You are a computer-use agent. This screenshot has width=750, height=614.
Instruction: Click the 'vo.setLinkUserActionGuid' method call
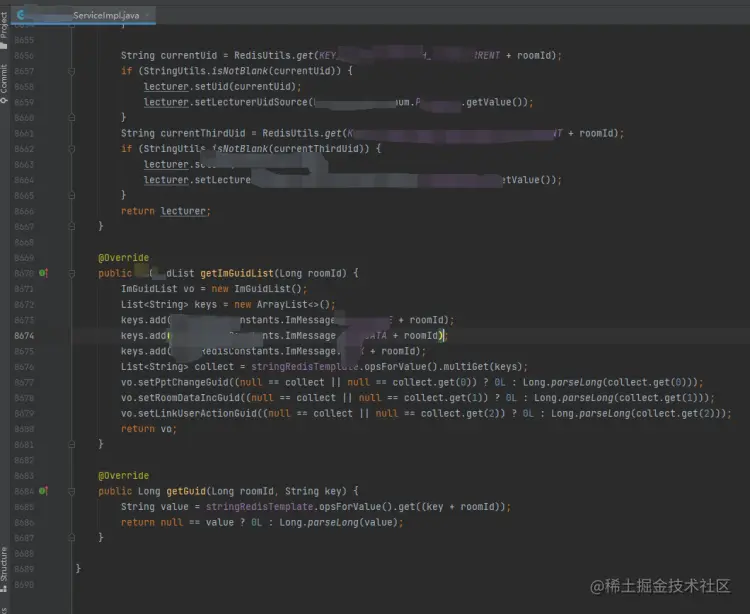[188, 413]
